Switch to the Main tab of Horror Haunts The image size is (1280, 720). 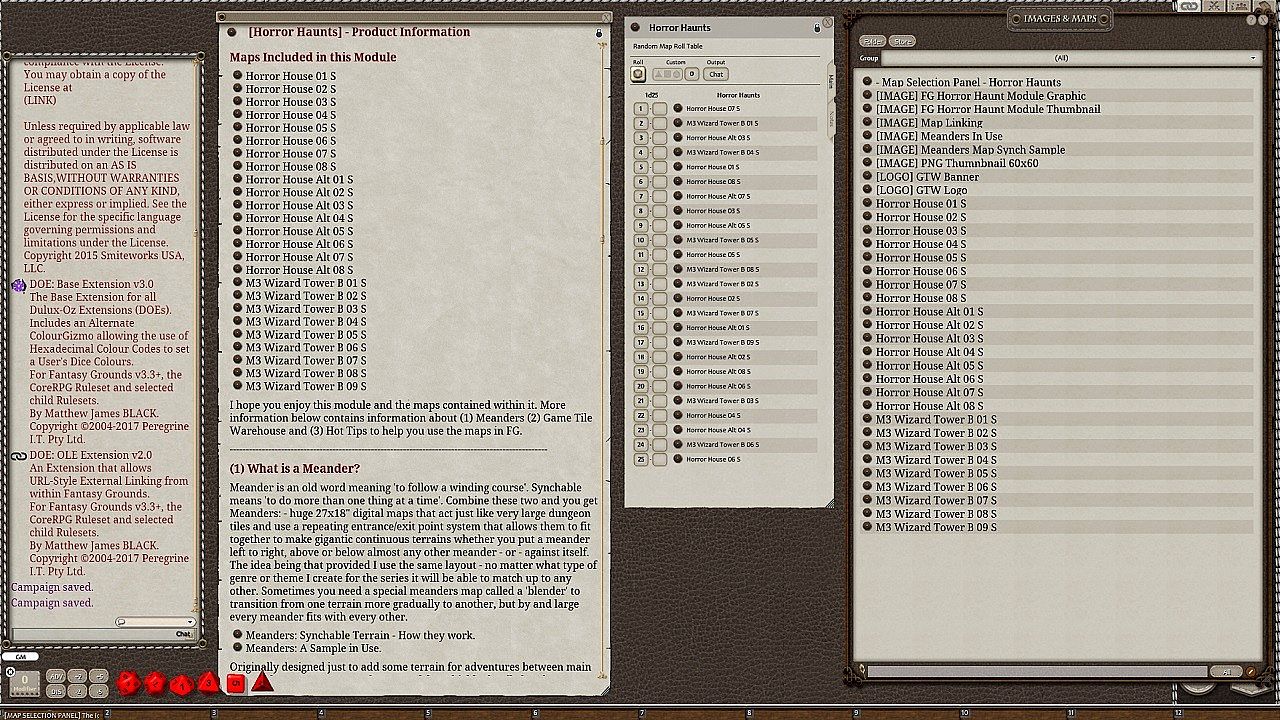pyautogui.click(x=830, y=81)
